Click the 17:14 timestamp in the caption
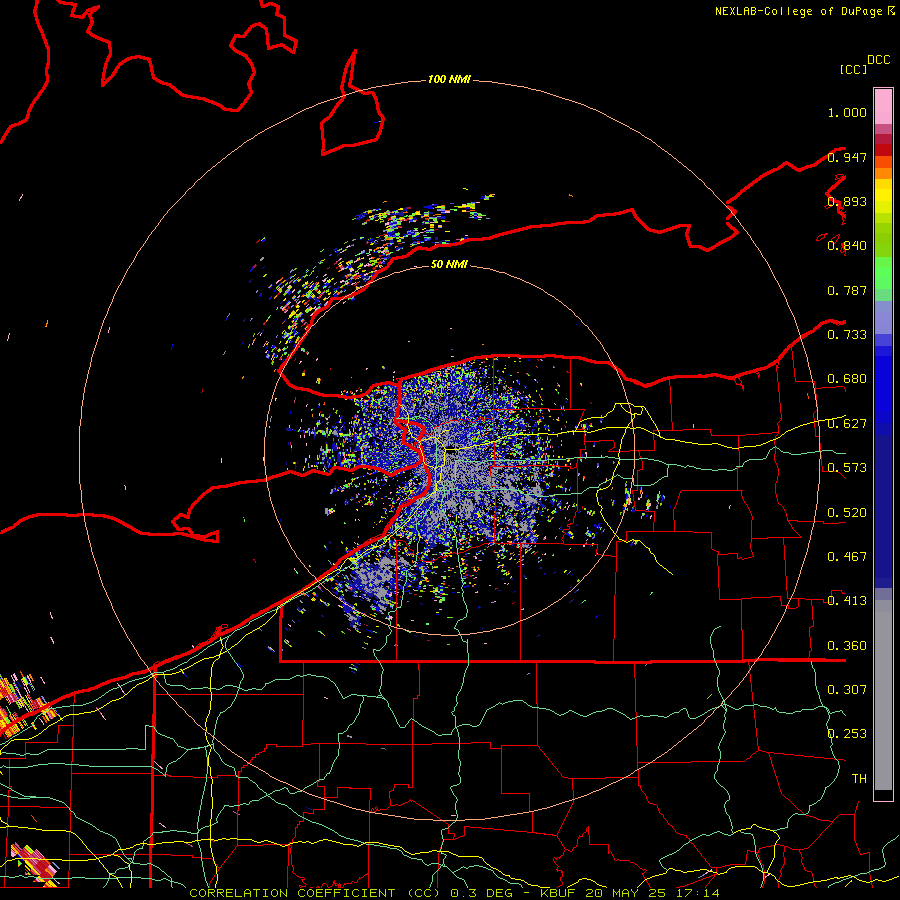Screen dimensions: 900x900 tap(699, 893)
